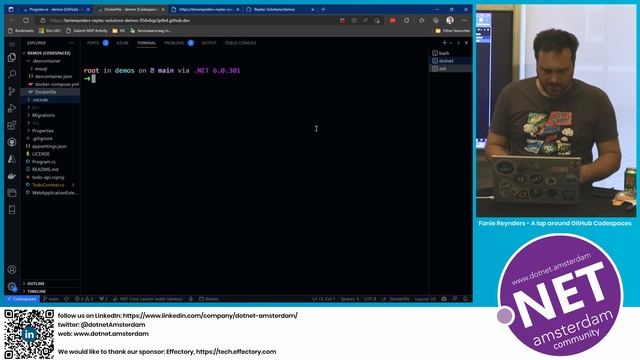640x360 pixels.
Task: Open the Accounts menu icon
Action: coord(12,269)
